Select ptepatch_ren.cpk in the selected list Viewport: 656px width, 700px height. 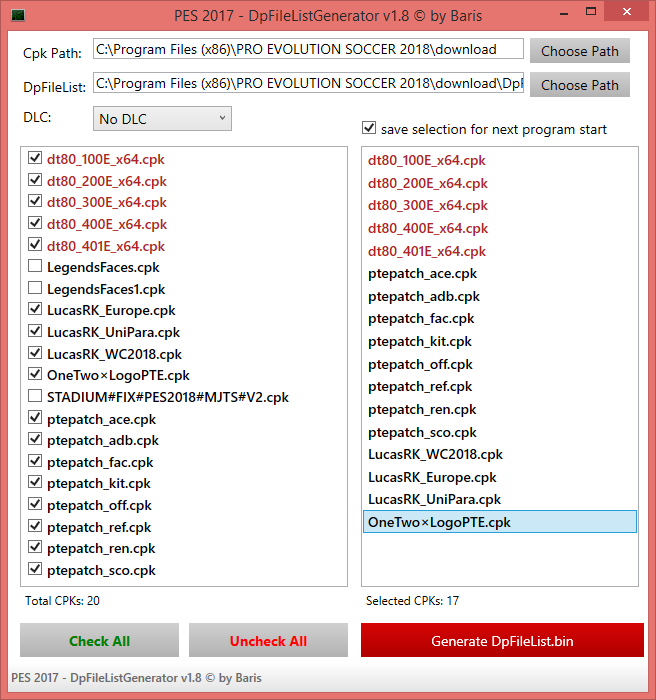coord(500,409)
